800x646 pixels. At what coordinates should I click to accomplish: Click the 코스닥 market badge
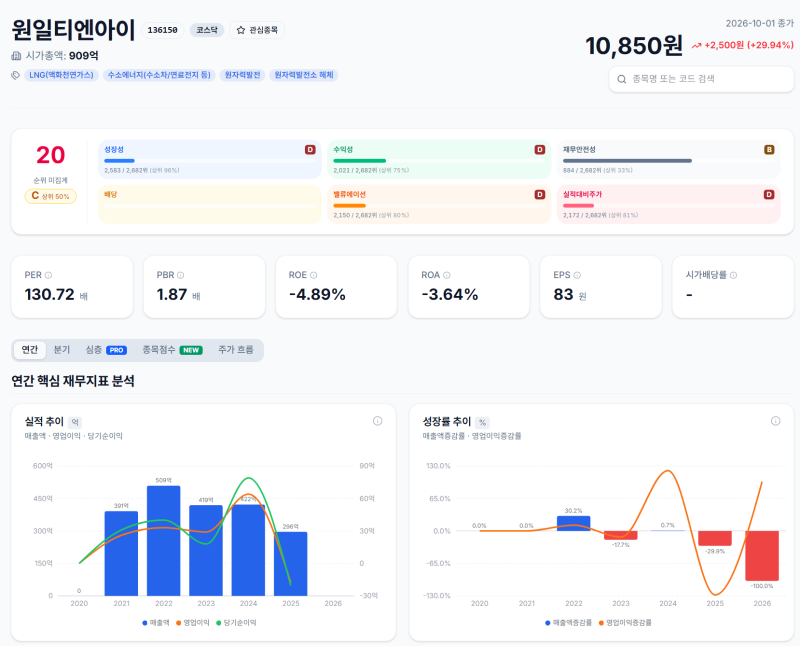click(207, 30)
